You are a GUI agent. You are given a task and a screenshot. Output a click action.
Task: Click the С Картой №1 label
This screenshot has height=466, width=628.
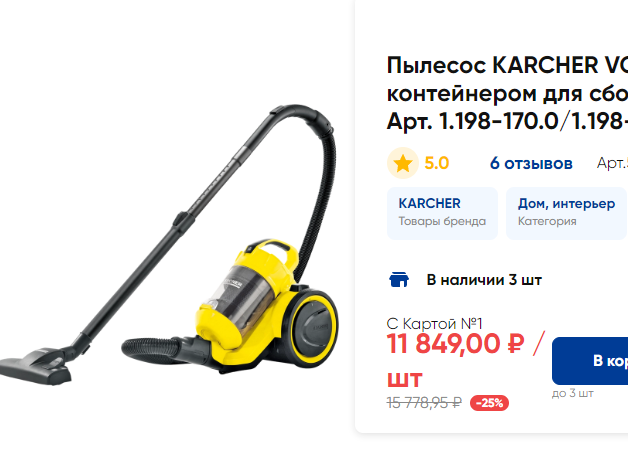pos(435,323)
